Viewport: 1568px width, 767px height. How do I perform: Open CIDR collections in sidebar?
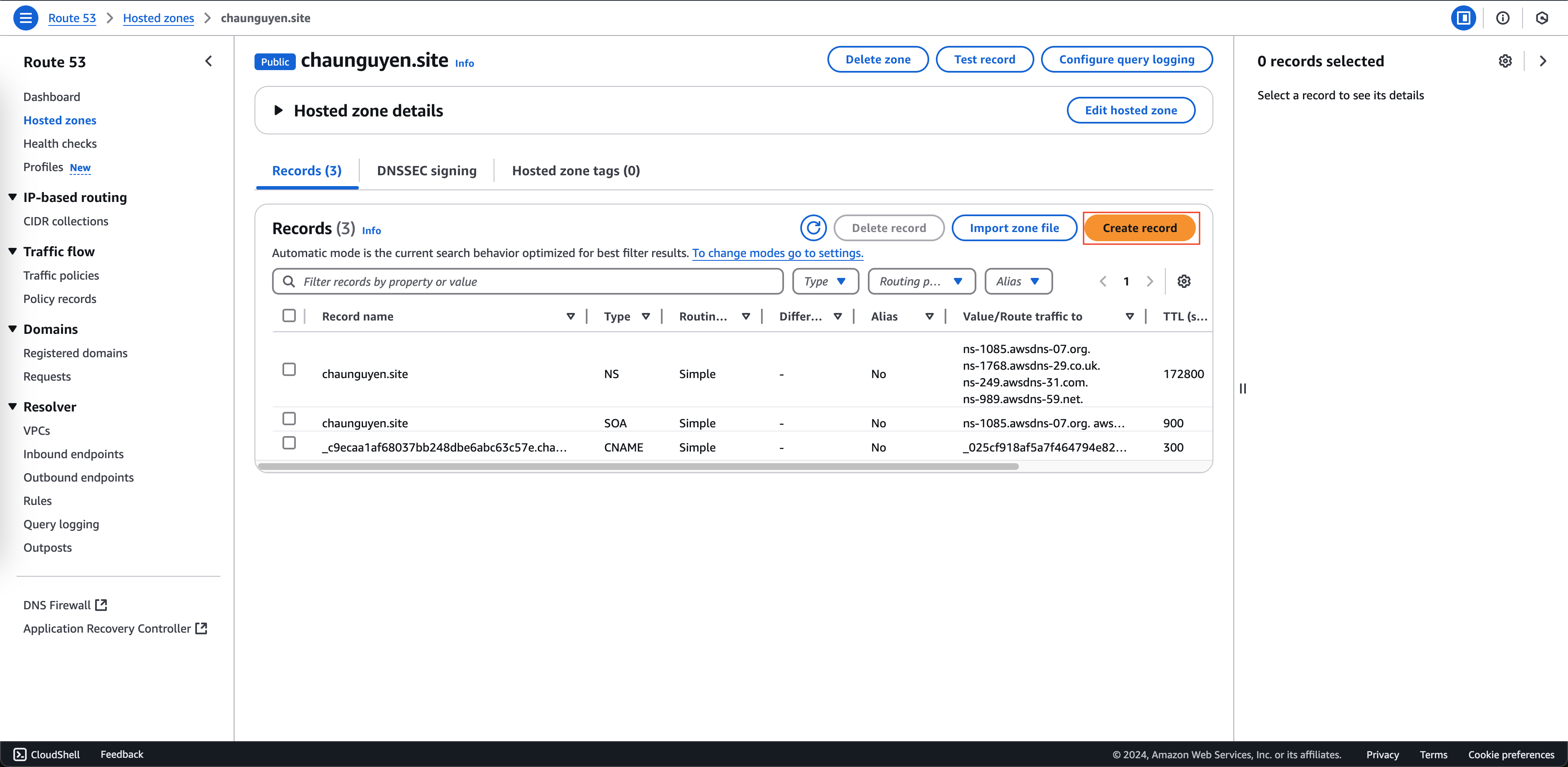(66, 221)
